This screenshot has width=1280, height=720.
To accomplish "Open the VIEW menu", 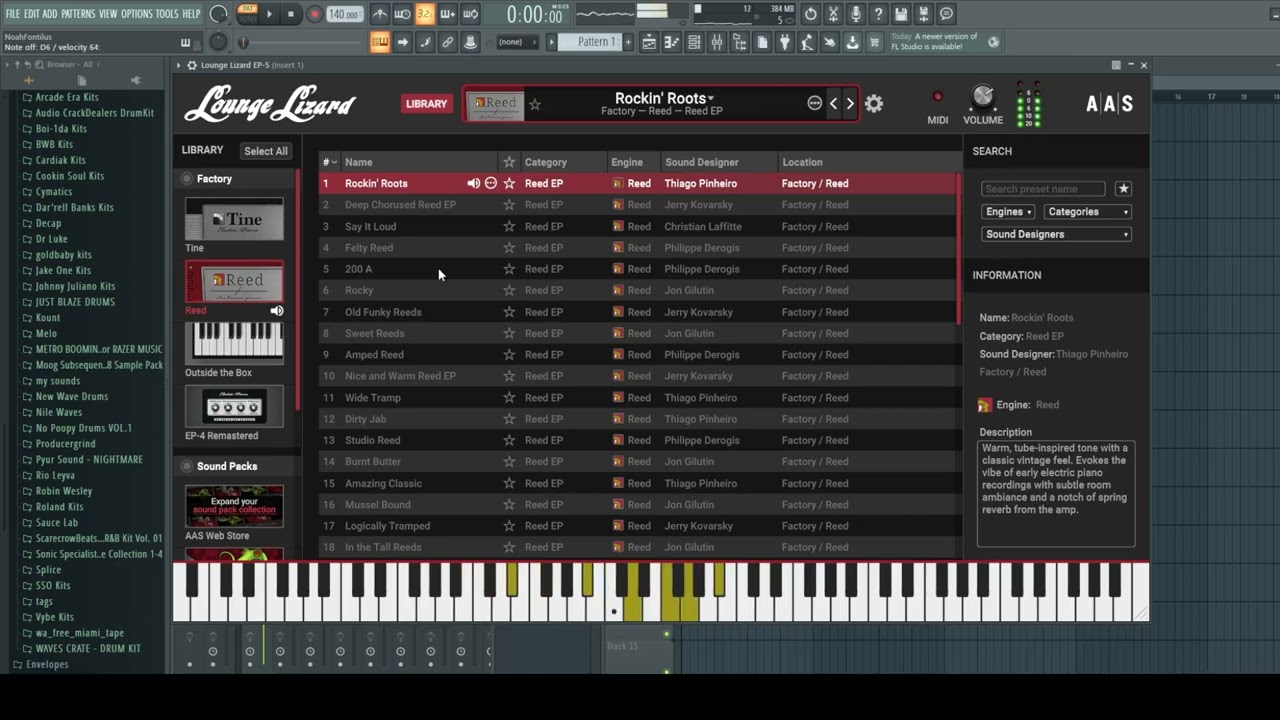I will click(x=107, y=14).
